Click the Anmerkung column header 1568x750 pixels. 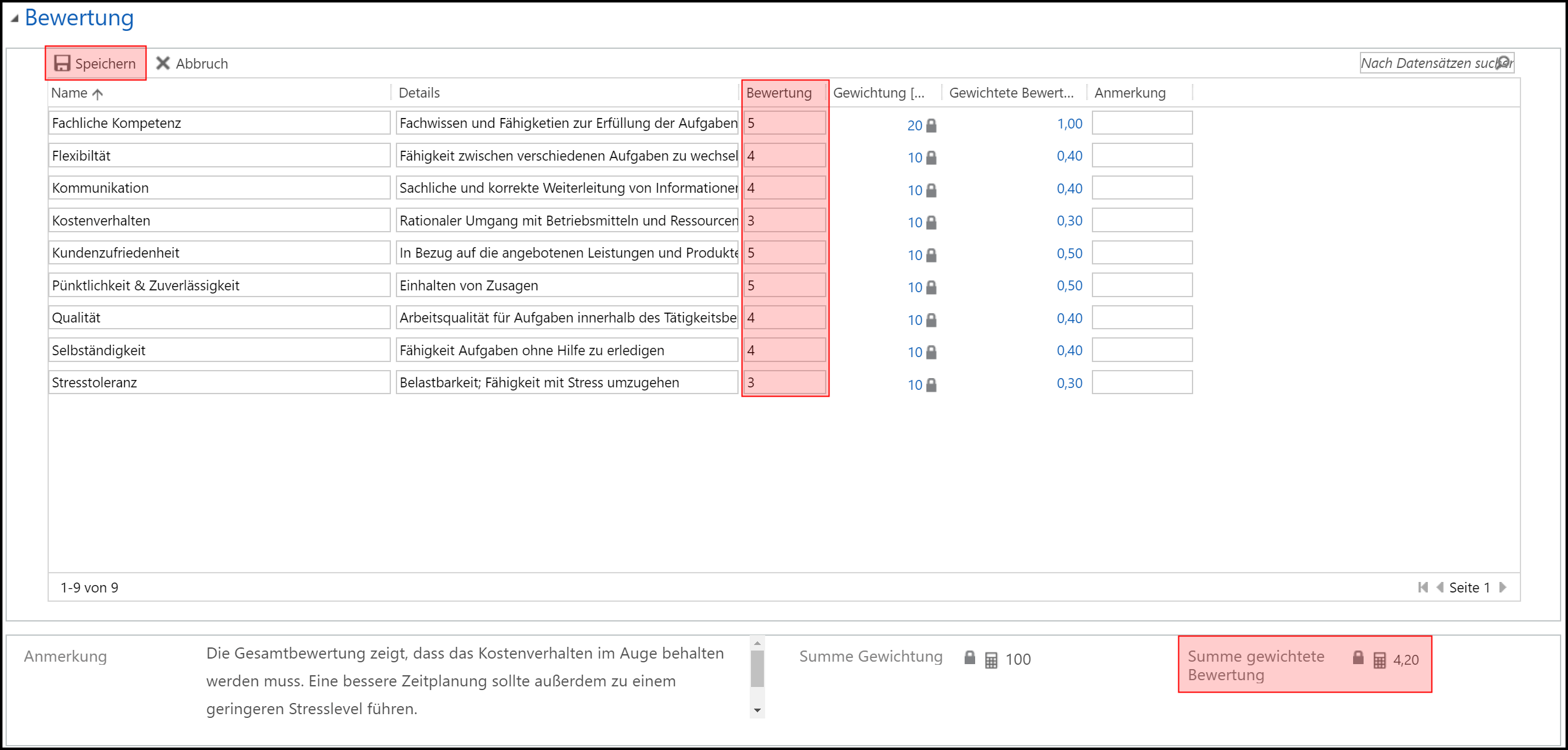click(x=1130, y=93)
